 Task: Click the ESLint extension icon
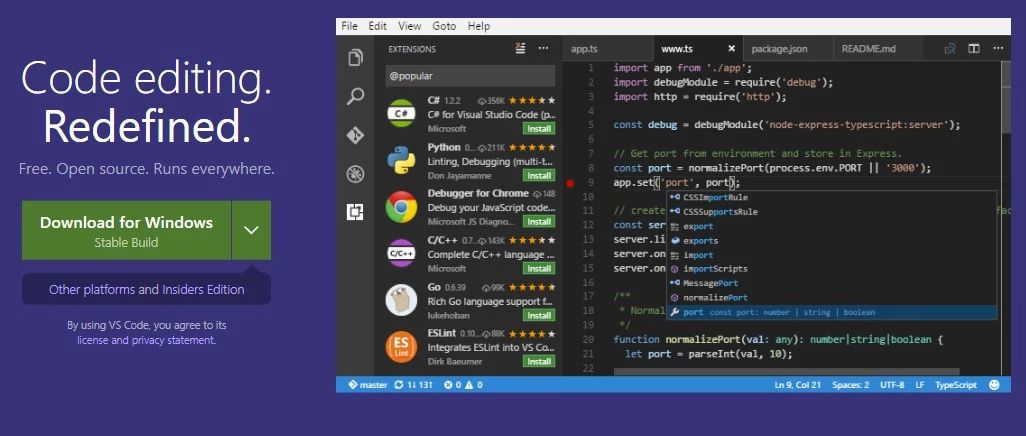tap(401, 348)
